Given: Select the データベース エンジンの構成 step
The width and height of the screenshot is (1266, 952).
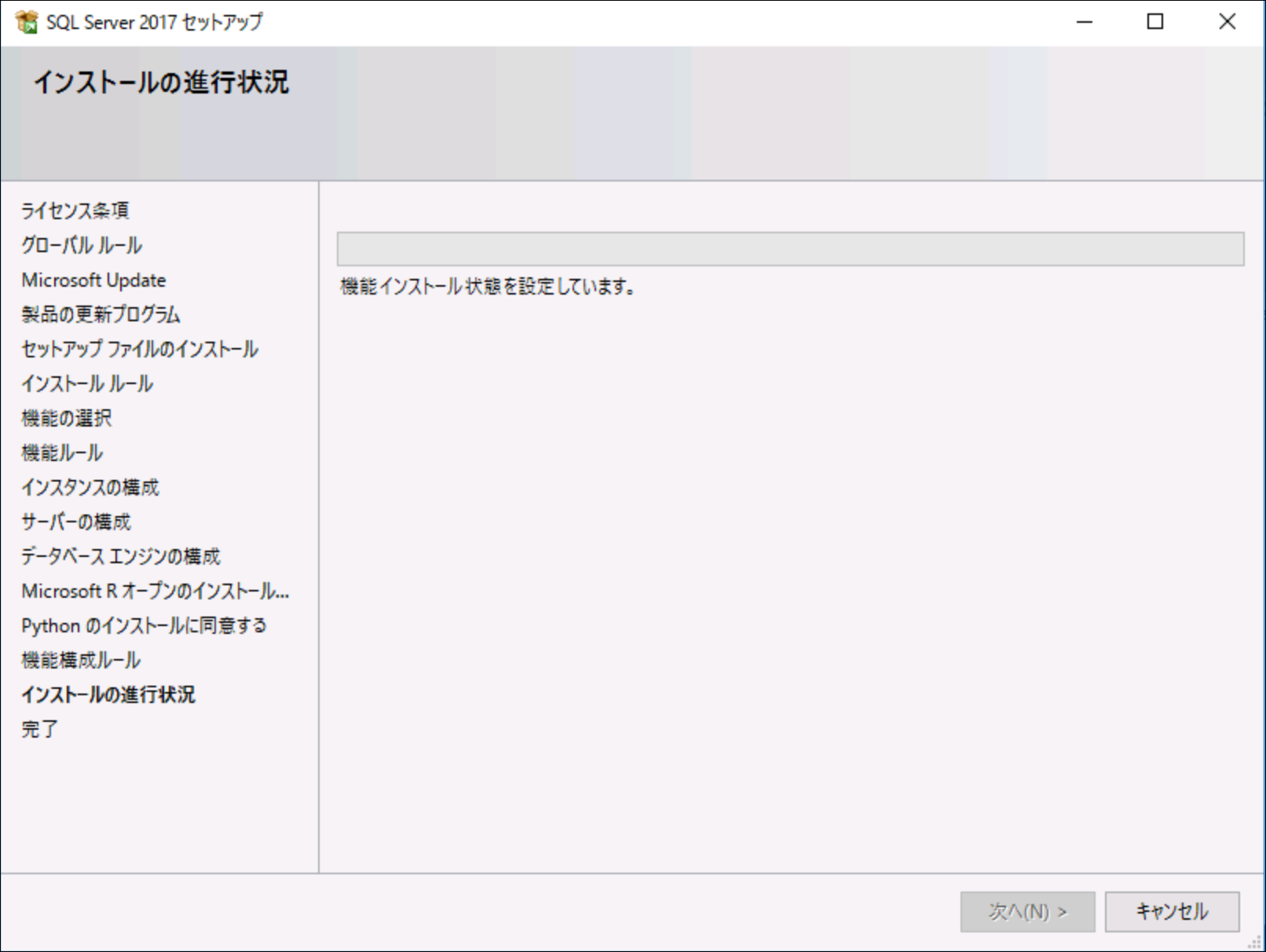Looking at the screenshot, I should click(x=121, y=556).
